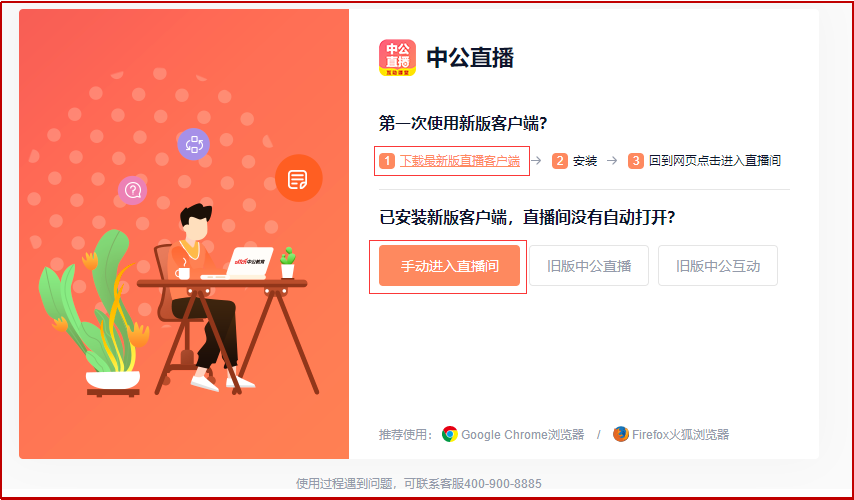Click the Google Chrome browser icon
854x500 pixels.
(450, 434)
